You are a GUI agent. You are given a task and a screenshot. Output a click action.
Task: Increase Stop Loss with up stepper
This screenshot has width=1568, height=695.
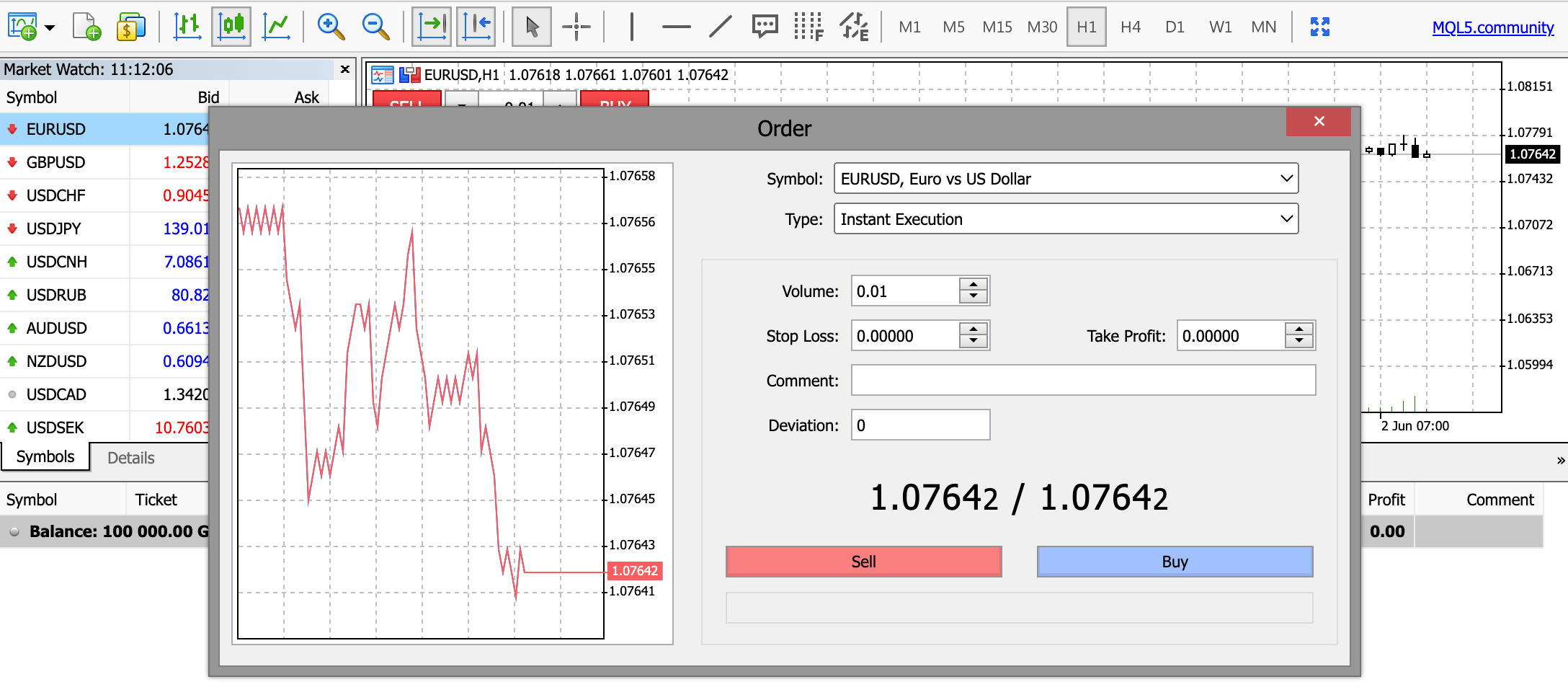point(974,329)
